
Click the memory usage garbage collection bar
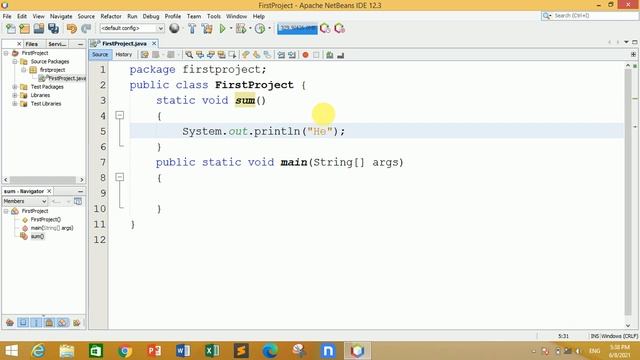(297, 29)
